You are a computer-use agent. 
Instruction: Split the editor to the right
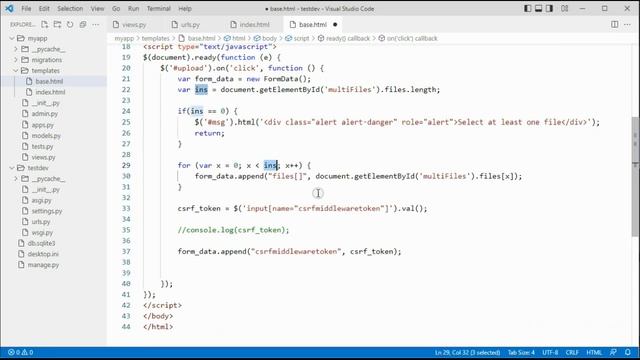click(x=614, y=24)
